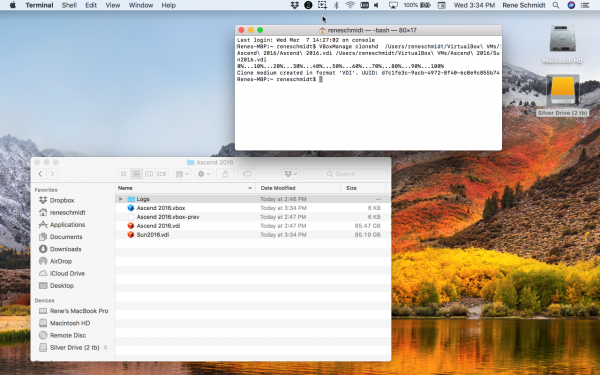
Task: Select the Ascend 2016.vdi file
Action: (x=253, y=226)
